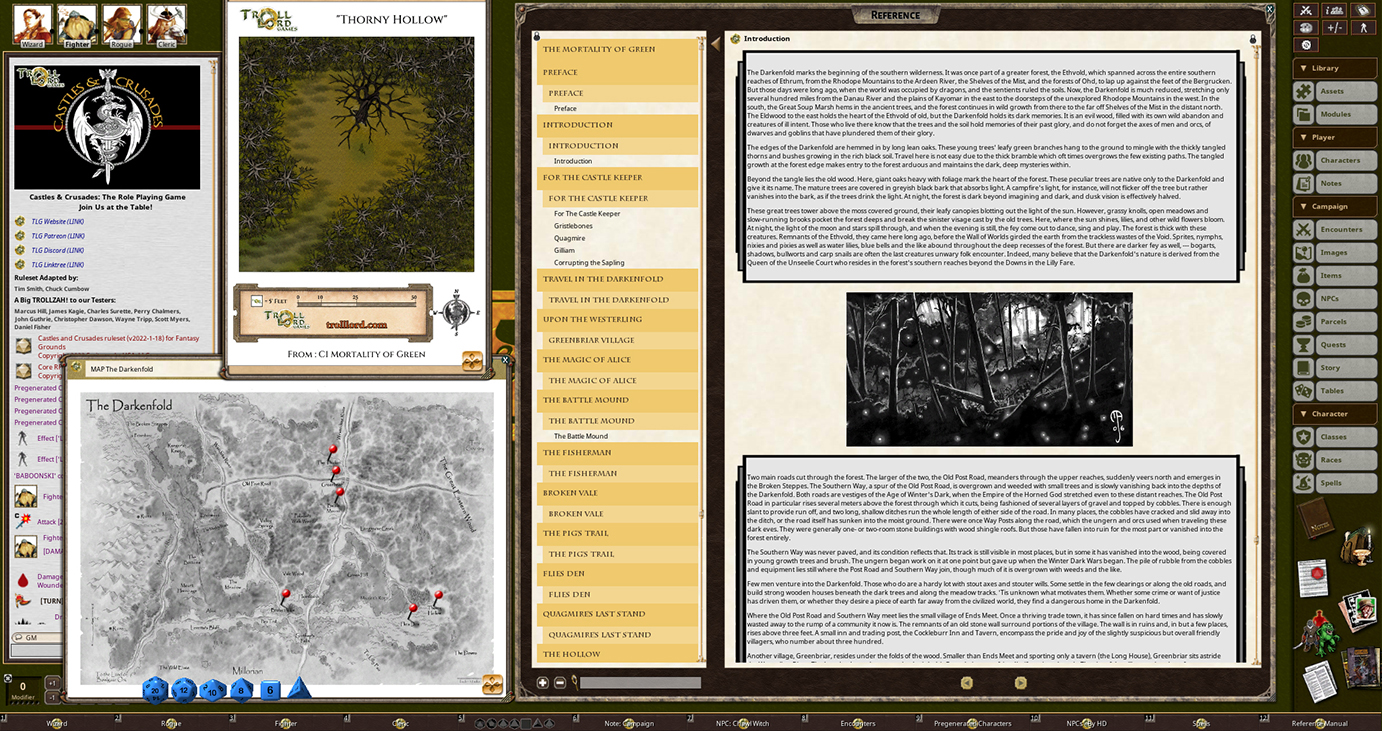Viewport: 1382px width, 731px height.
Task: Go to next reference page
Action: (x=1021, y=682)
